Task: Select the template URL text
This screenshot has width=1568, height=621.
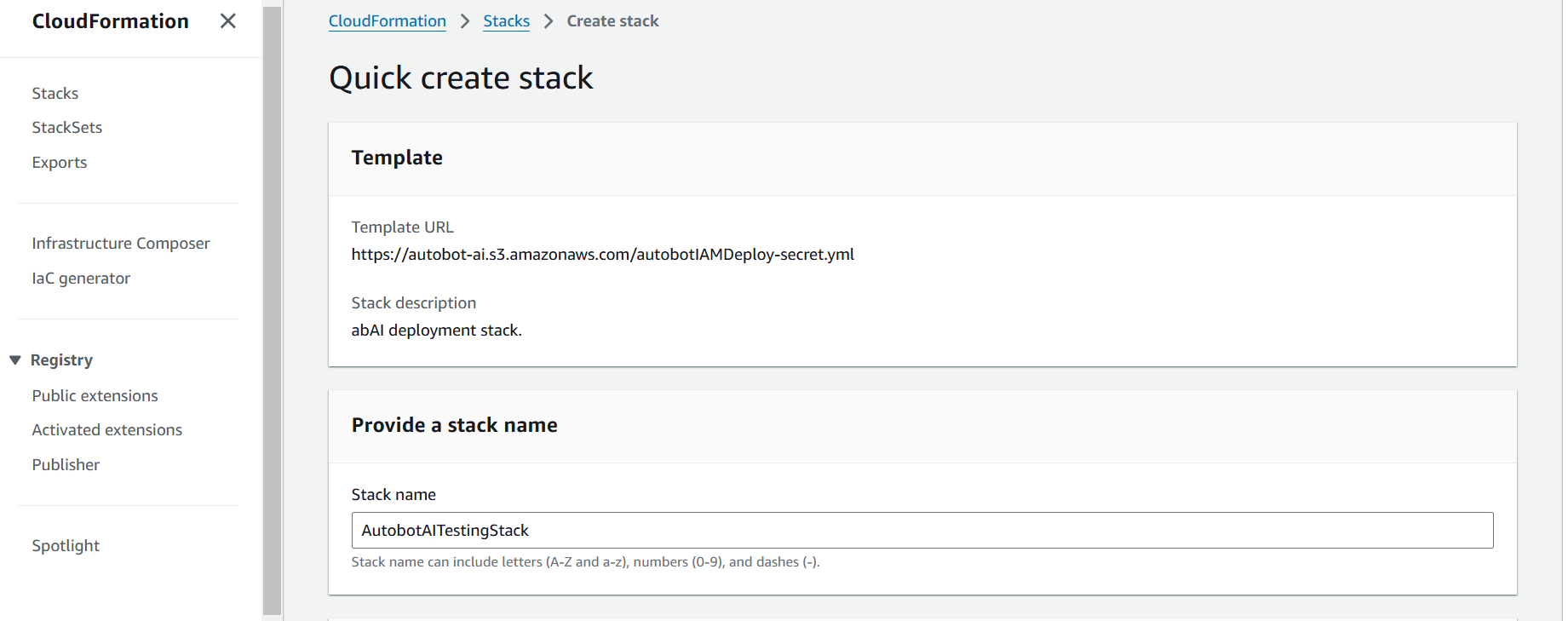Action: [603, 255]
